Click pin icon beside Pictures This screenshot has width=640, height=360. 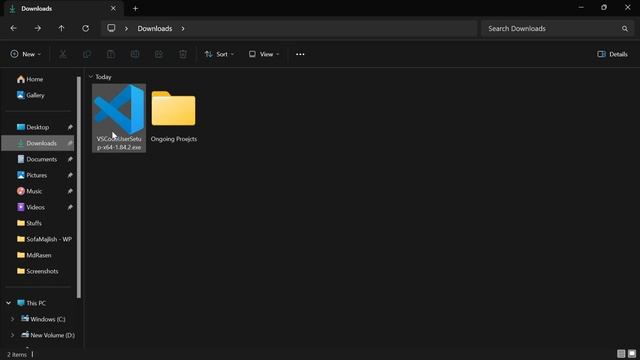click(x=70, y=175)
